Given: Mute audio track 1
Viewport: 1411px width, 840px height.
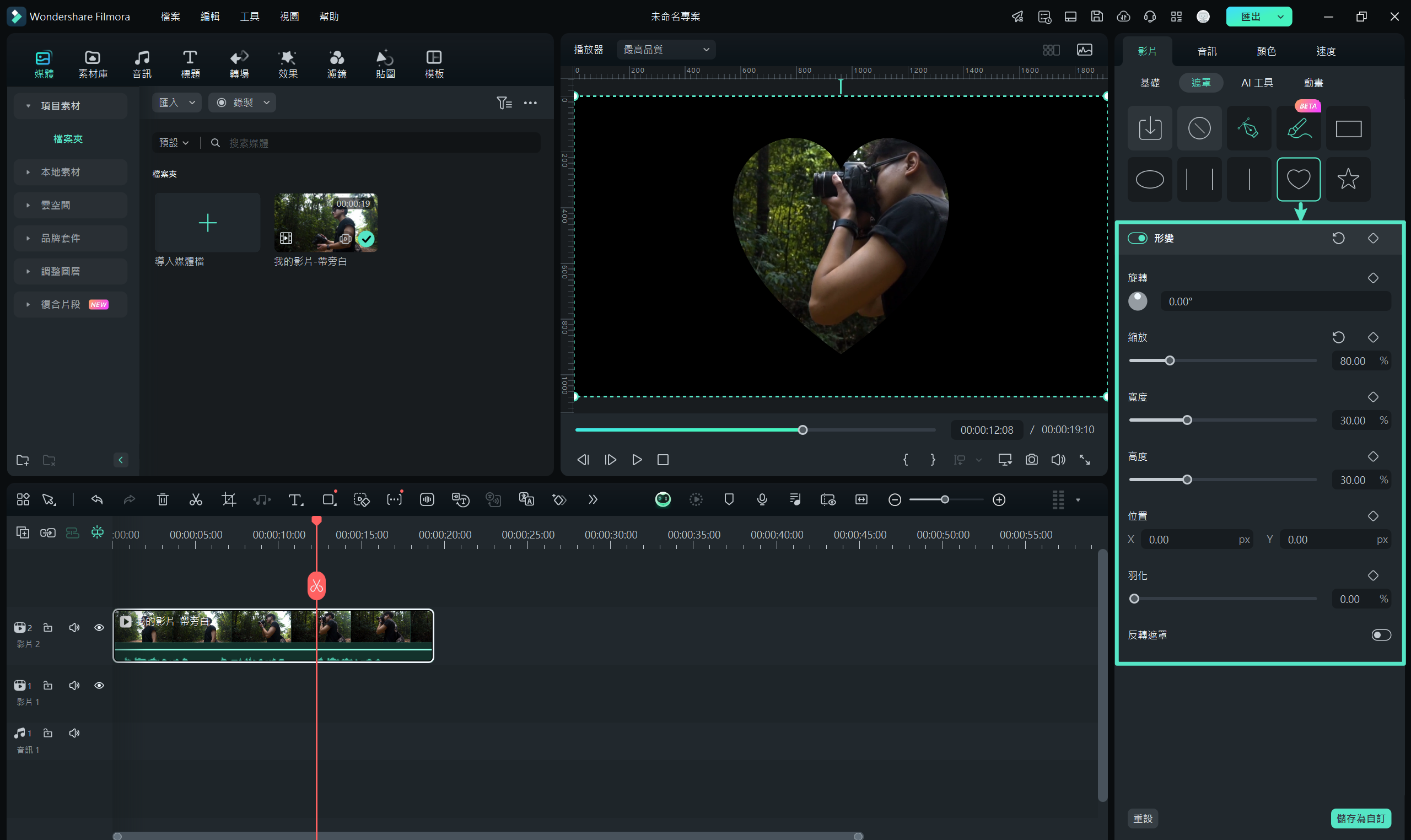Looking at the screenshot, I should point(74,733).
